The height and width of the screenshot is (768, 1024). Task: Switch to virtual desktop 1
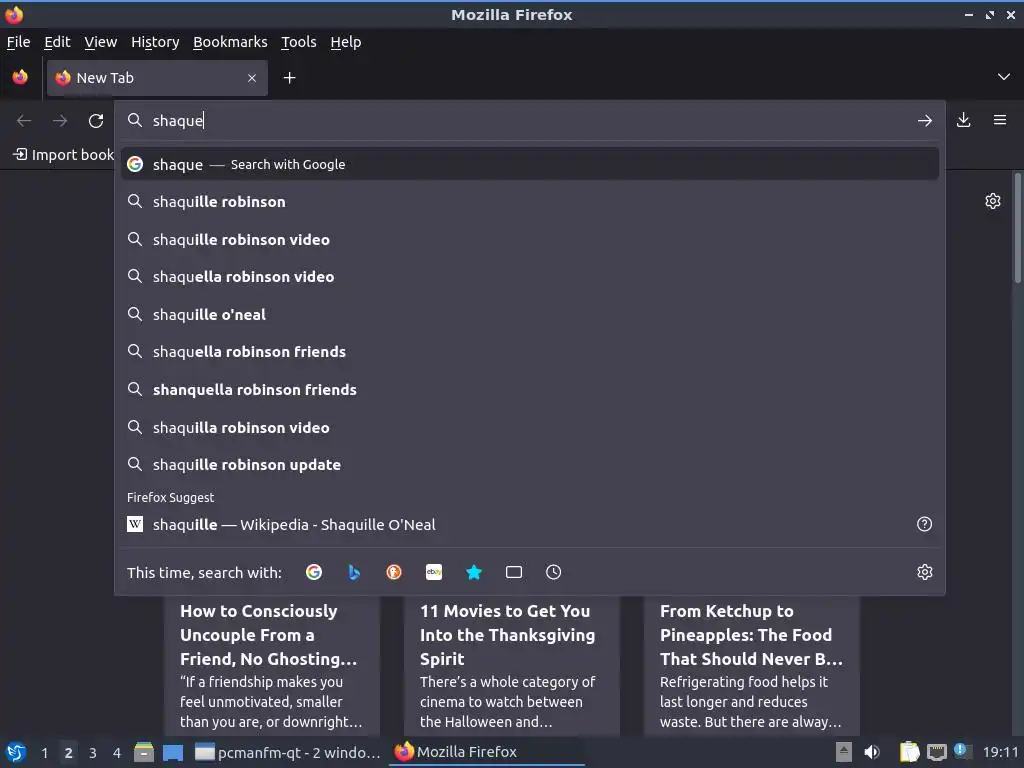tap(44, 753)
